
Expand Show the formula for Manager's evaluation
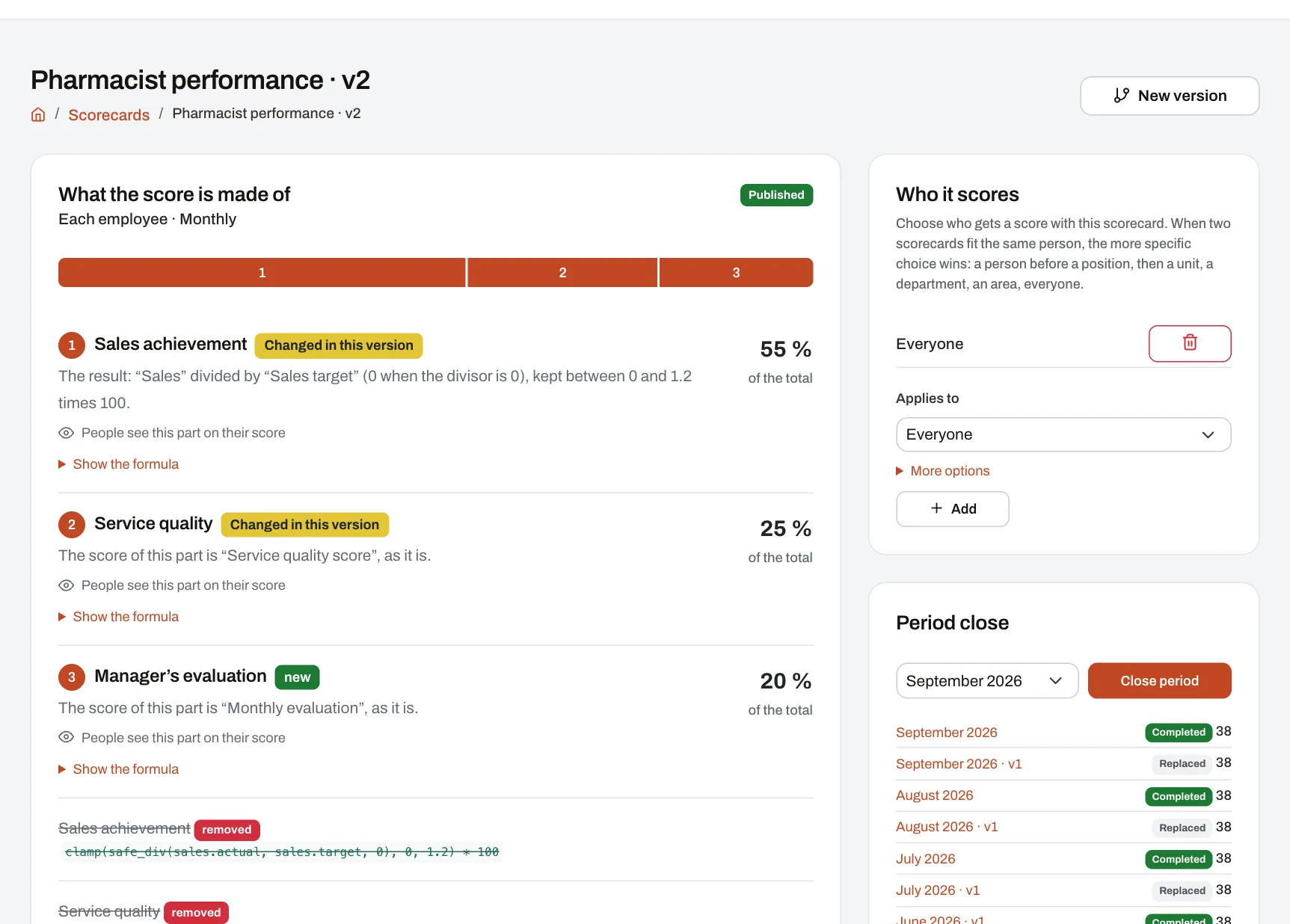(119, 769)
